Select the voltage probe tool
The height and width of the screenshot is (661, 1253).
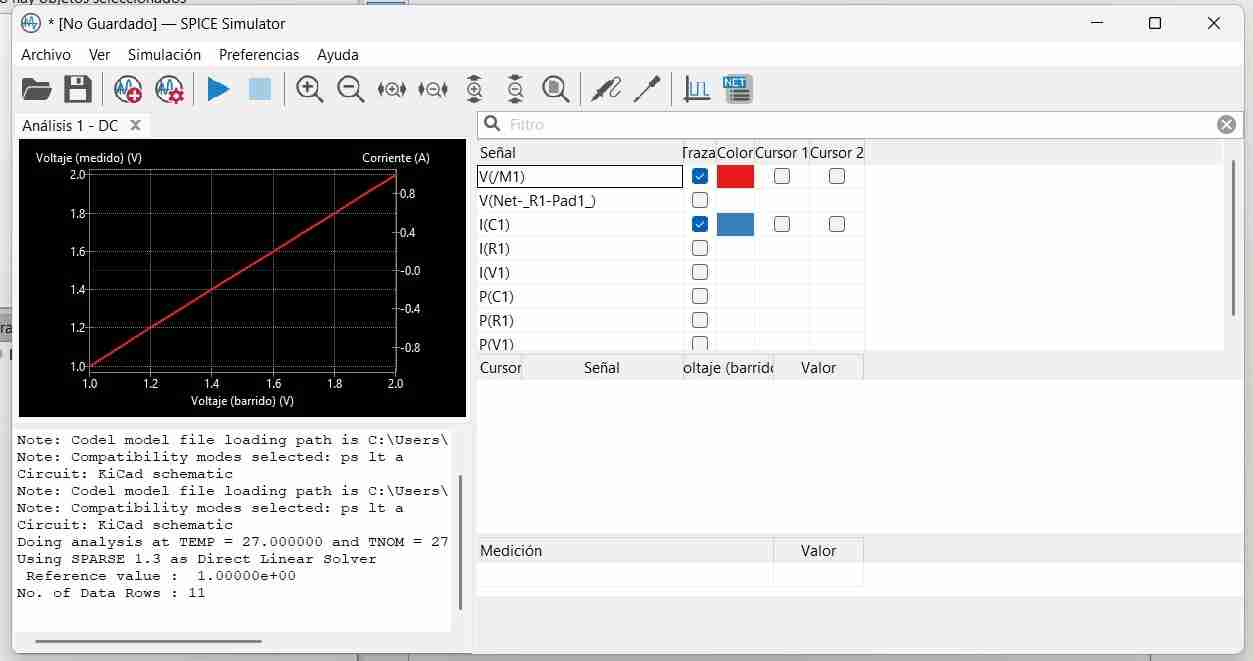click(x=607, y=89)
